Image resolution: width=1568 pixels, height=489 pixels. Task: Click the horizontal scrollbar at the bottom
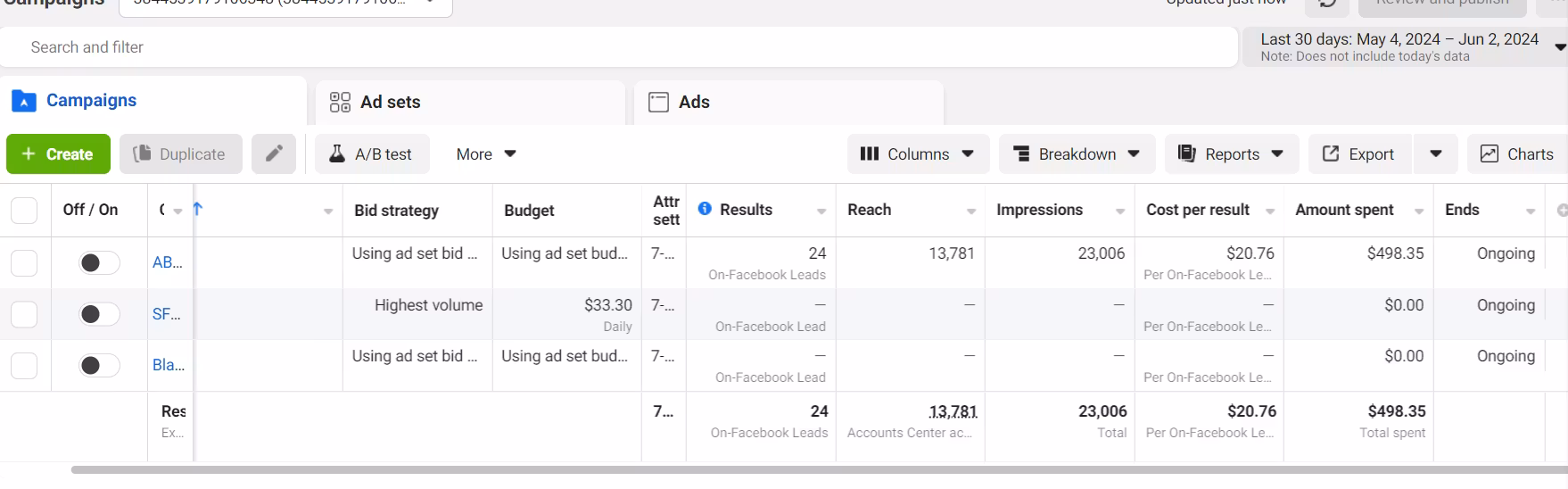pyautogui.click(x=803, y=469)
